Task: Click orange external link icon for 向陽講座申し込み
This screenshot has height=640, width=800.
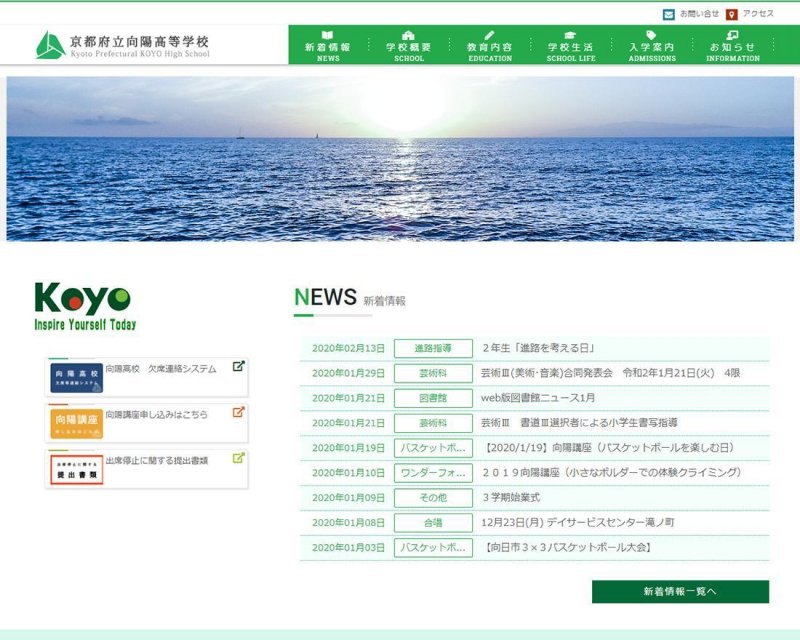Action: (238, 412)
